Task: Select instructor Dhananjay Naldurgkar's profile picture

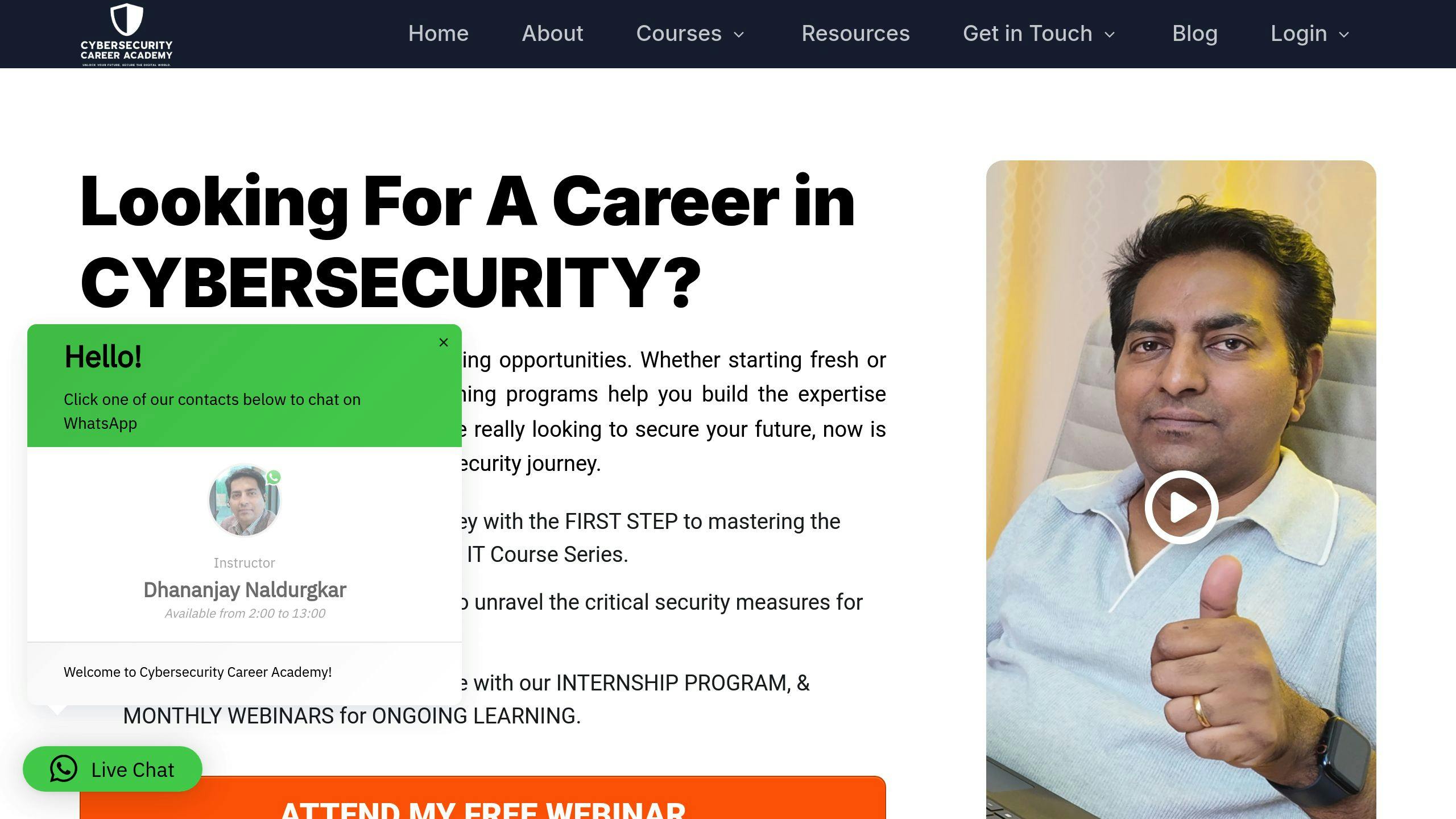Action: click(x=244, y=499)
